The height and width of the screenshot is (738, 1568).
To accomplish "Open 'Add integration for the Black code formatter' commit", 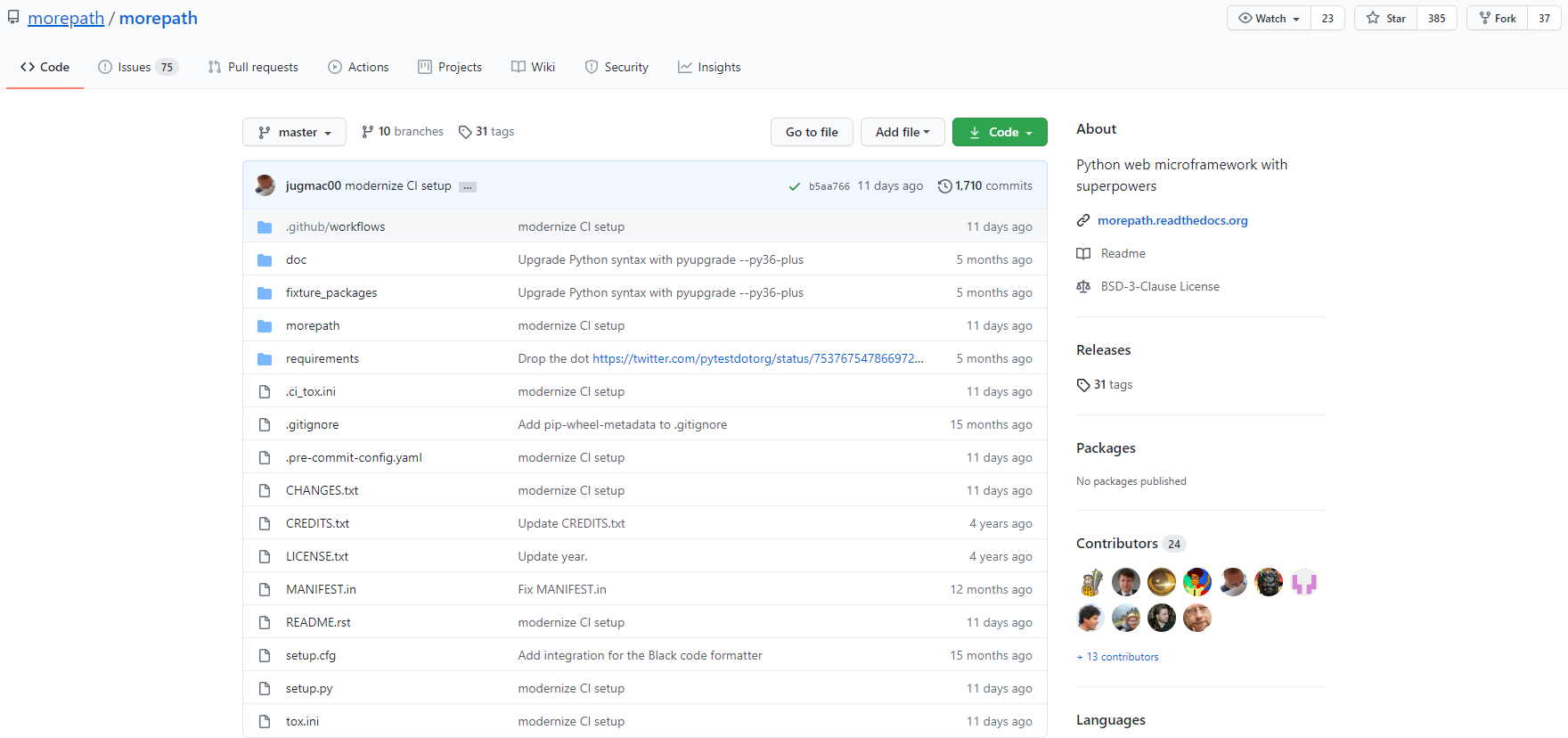I will (x=641, y=656).
